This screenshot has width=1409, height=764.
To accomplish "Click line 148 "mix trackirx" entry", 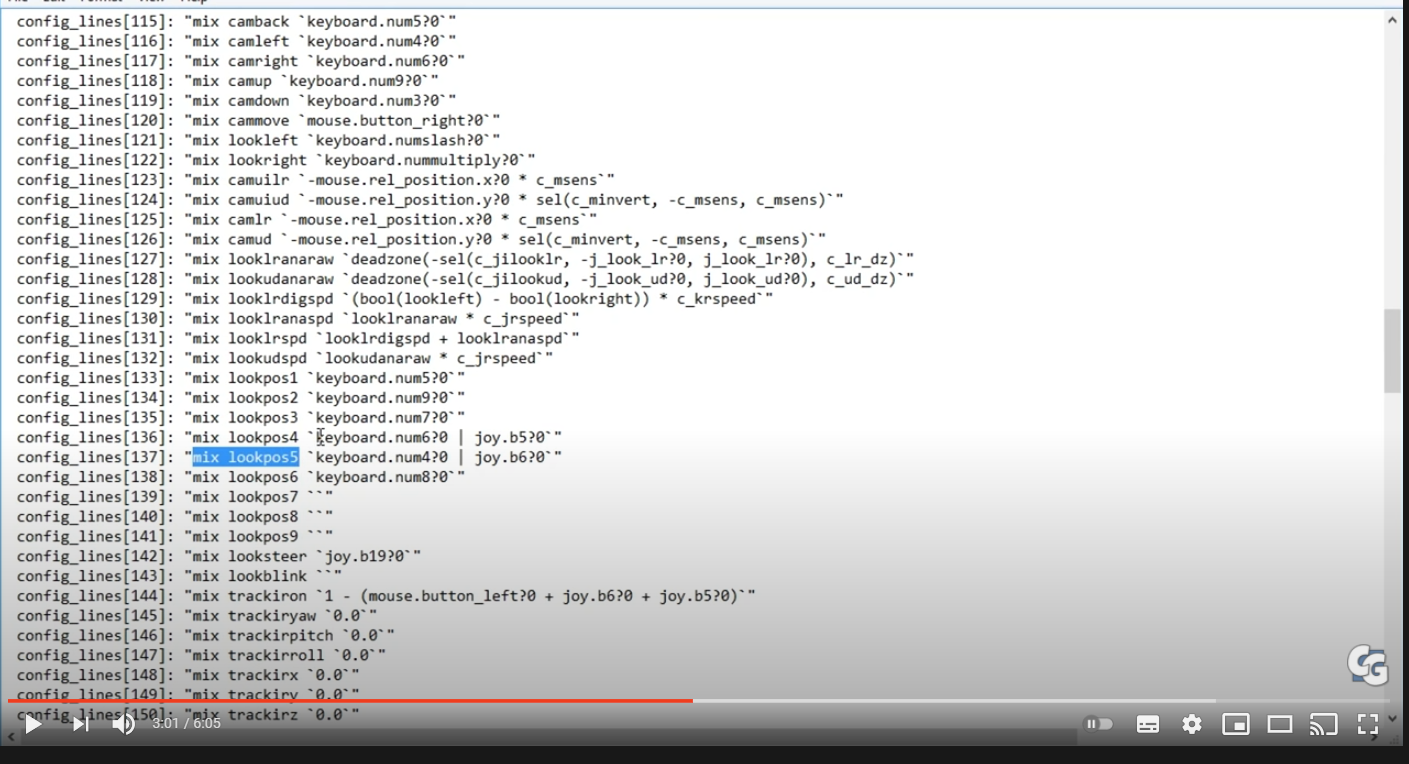I will [x=188, y=675].
